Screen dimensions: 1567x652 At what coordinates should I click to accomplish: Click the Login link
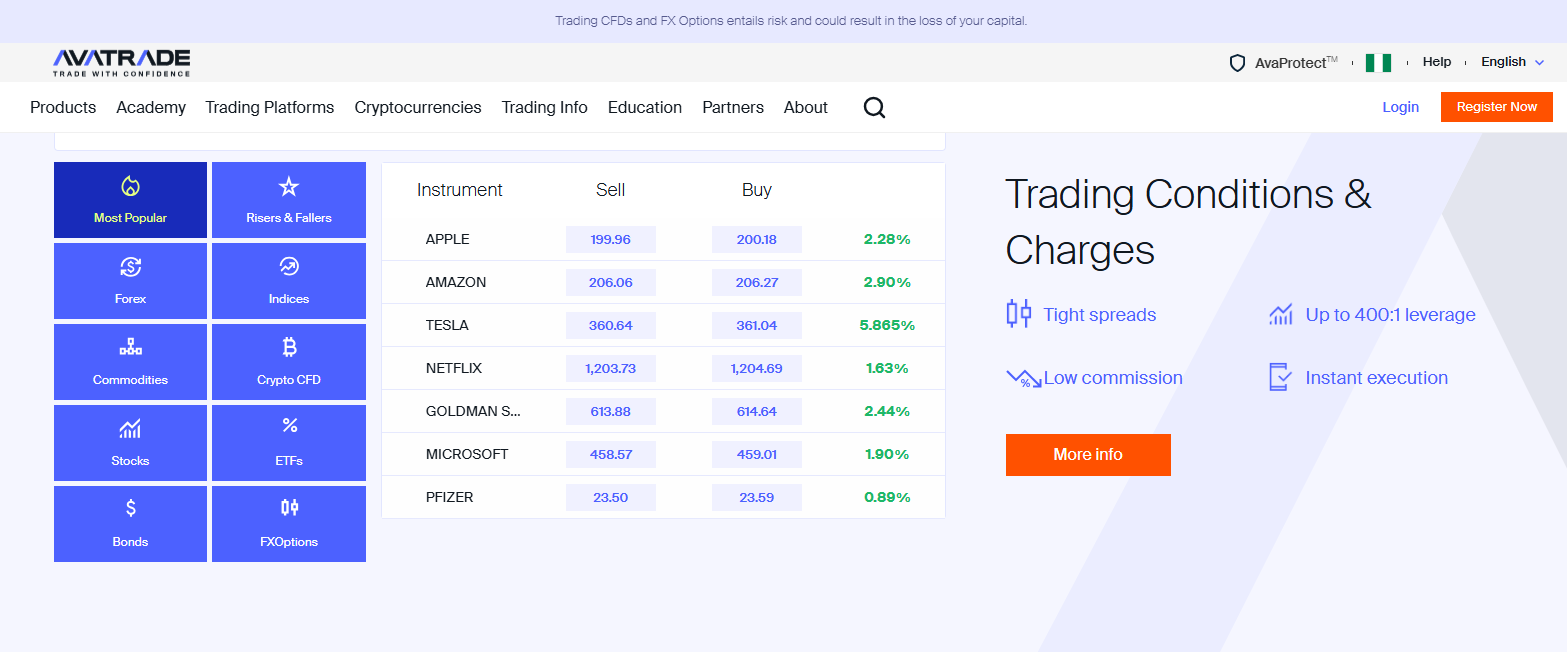pyautogui.click(x=1400, y=107)
